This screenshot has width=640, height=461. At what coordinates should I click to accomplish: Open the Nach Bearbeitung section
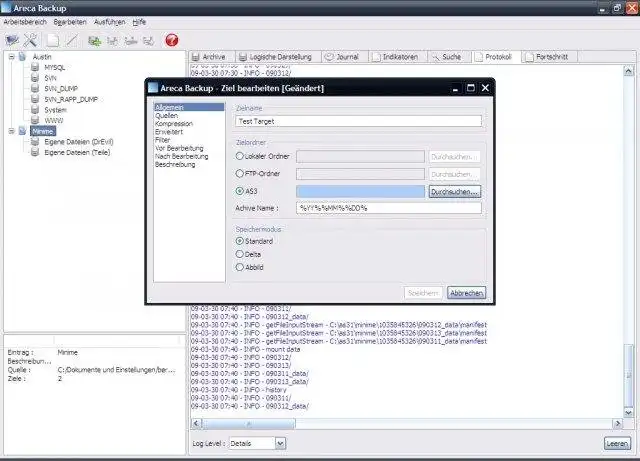(182, 156)
